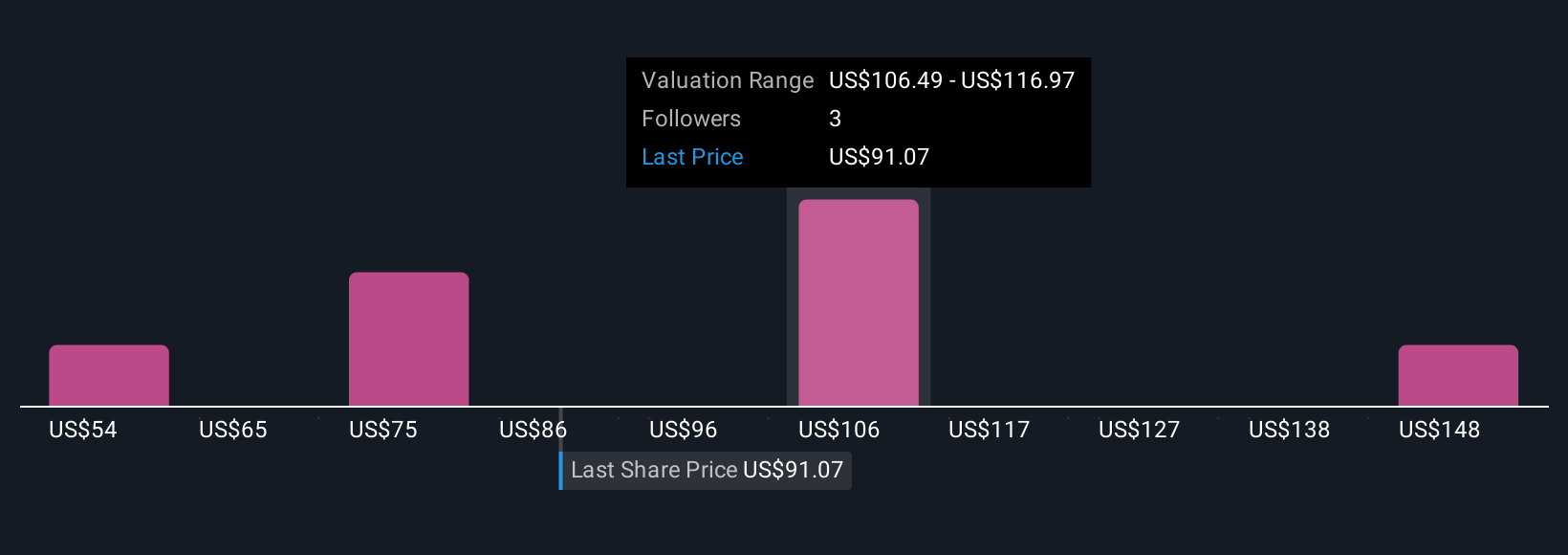Click the US$86 axis label
The image size is (1568, 555).
pyautogui.click(x=534, y=430)
